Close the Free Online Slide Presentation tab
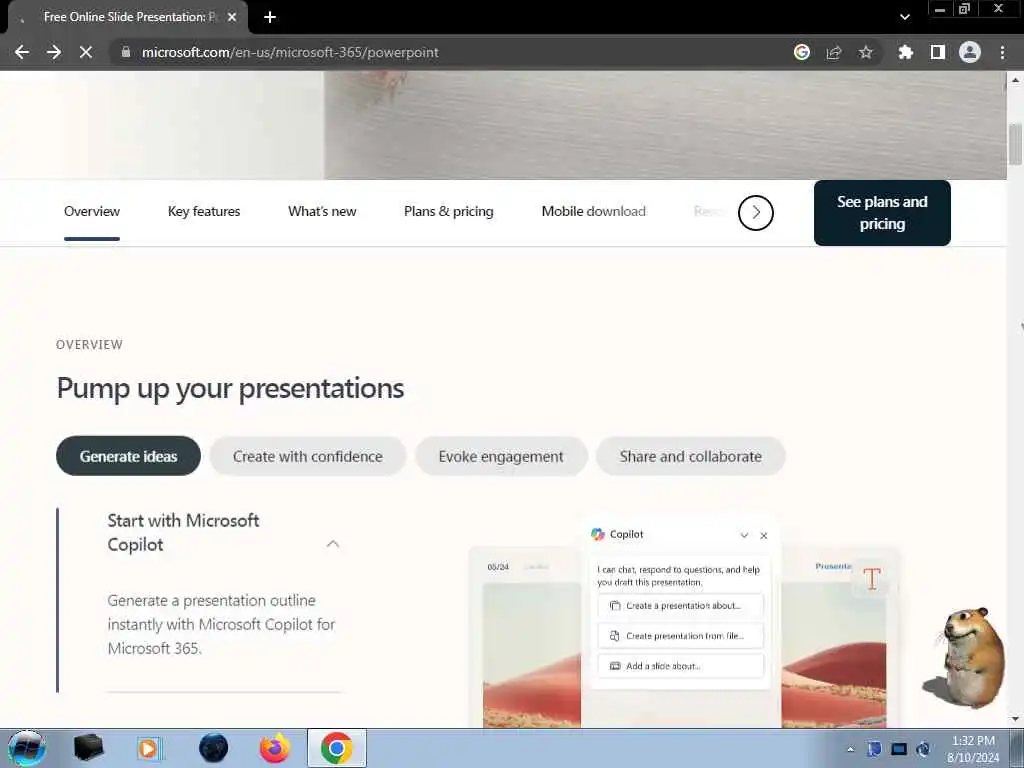The width and height of the screenshot is (1024, 768). (x=232, y=17)
